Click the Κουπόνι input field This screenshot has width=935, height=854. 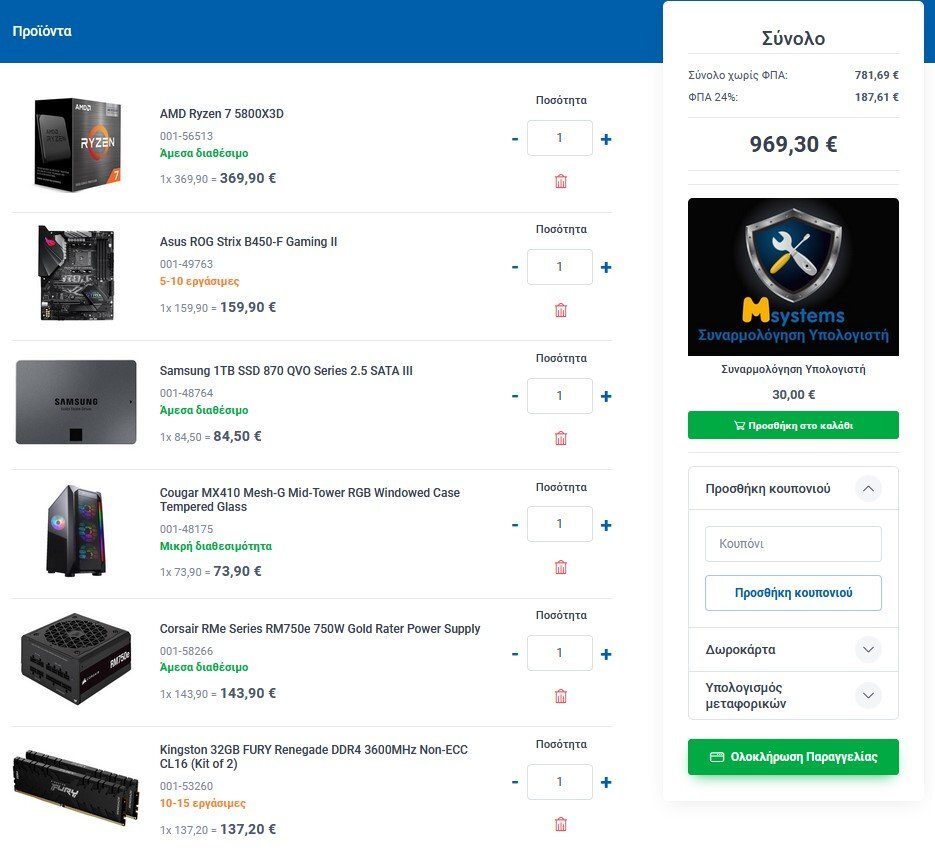click(793, 544)
